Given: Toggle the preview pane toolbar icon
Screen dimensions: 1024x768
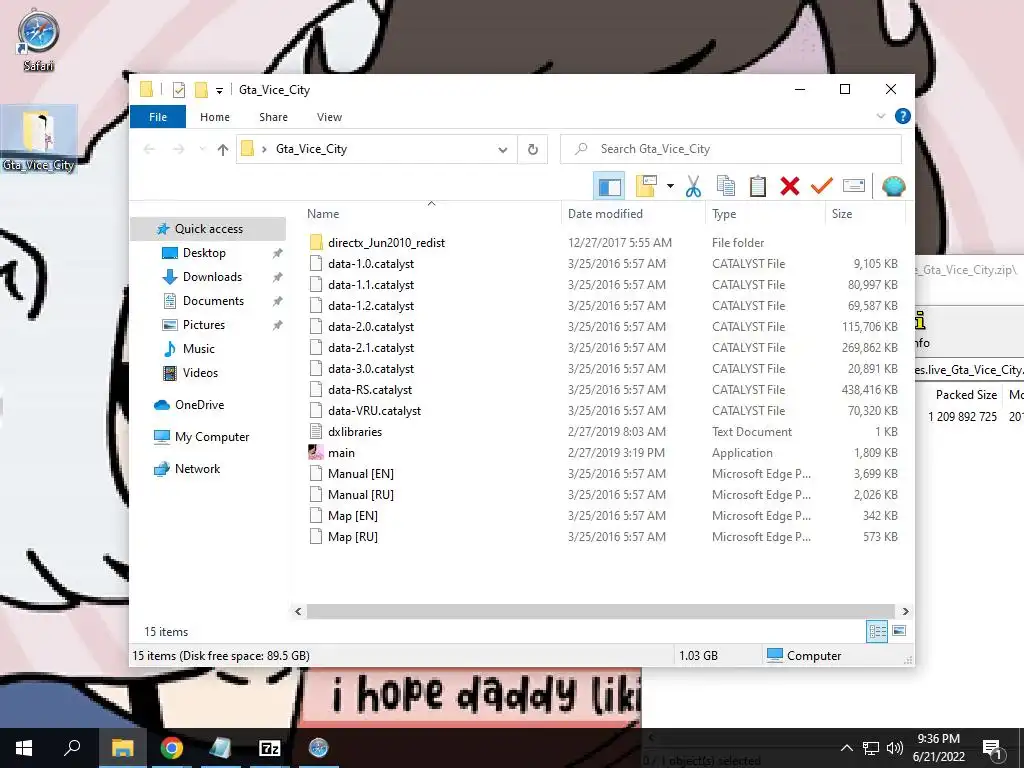Looking at the screenshot, I should (x=609, y=187).
